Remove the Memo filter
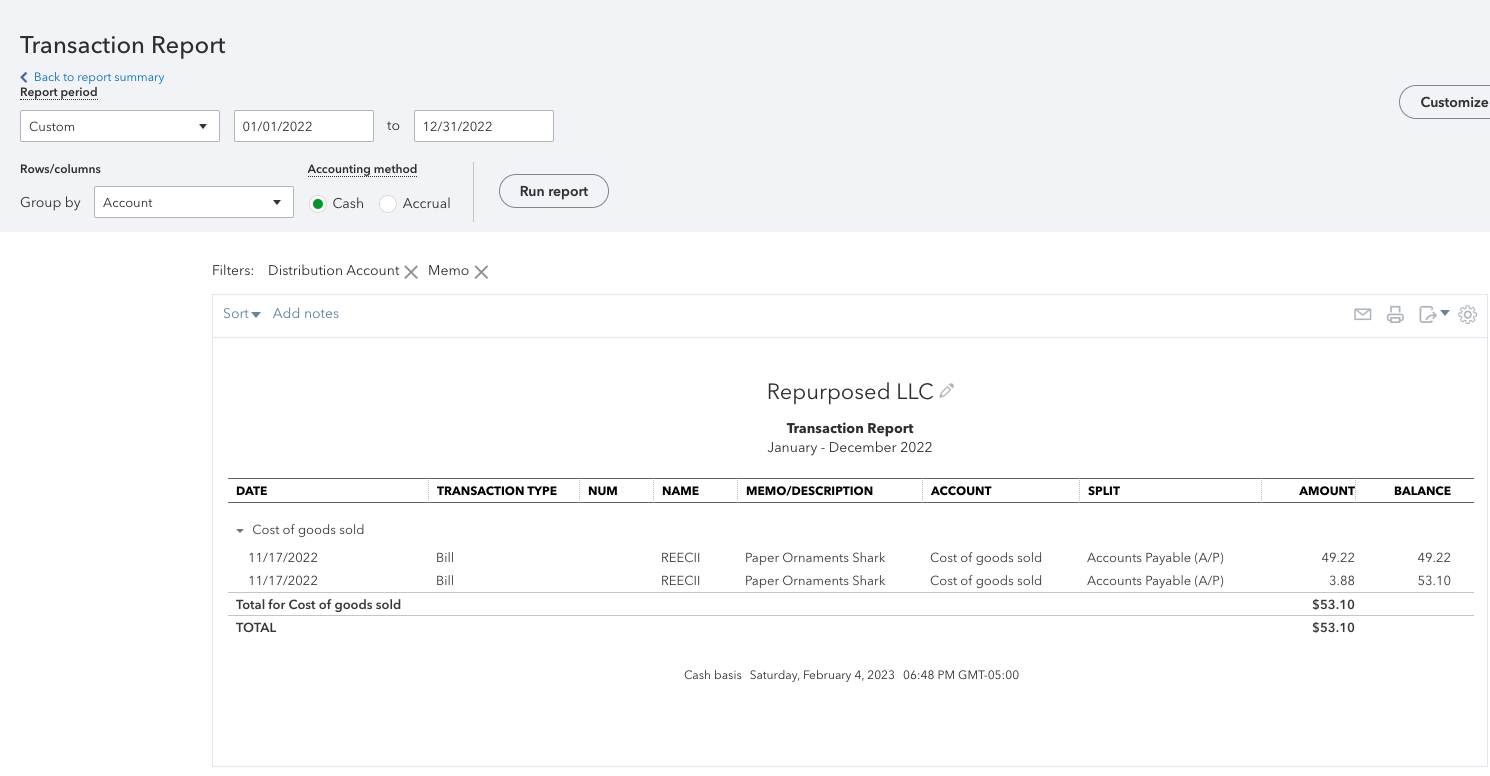Viewport: 1490px width, 776px height. pos(481,272)
